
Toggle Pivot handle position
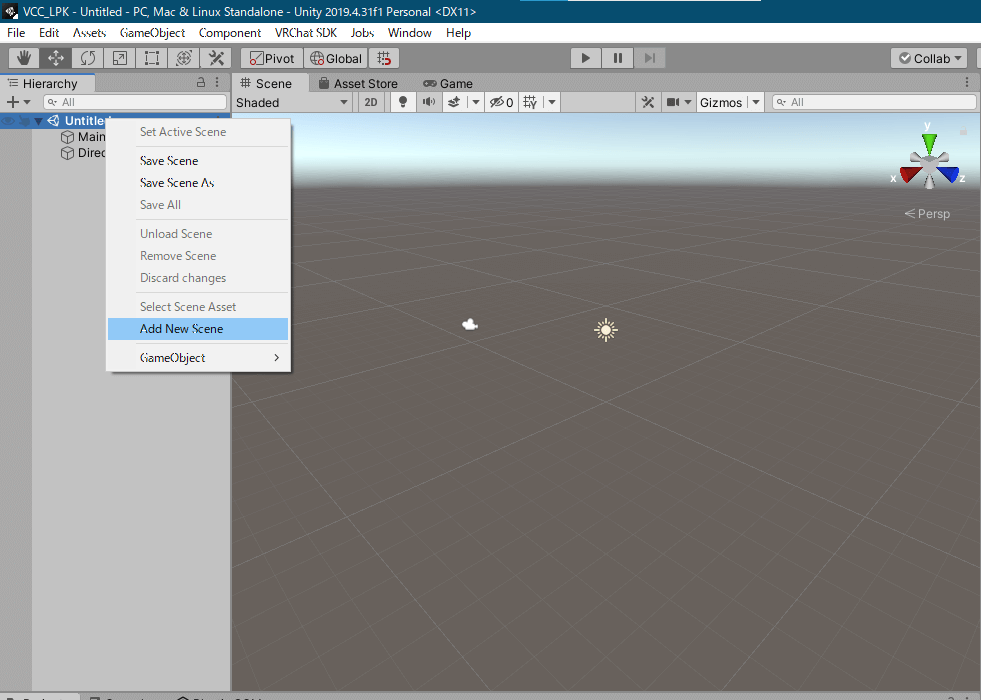(272, 58)
